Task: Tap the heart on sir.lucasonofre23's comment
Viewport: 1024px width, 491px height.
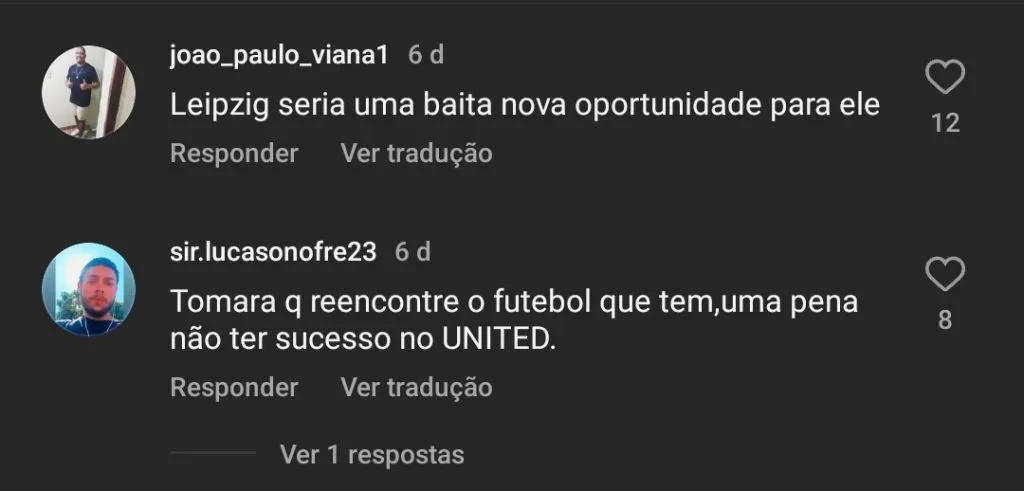Action: tap(945, 274)
